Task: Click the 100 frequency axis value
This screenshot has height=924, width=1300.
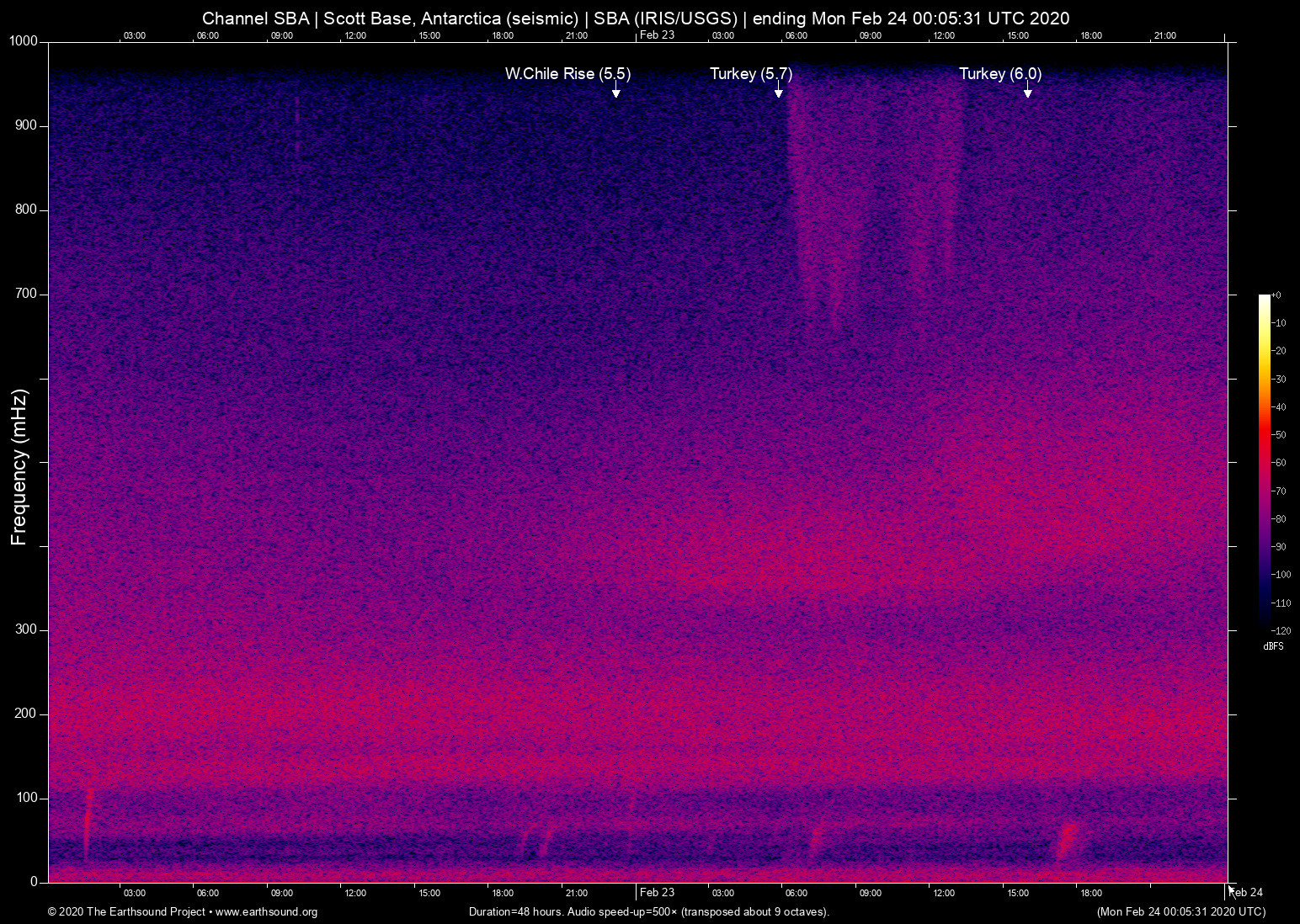Action: (x=26, y=798)
